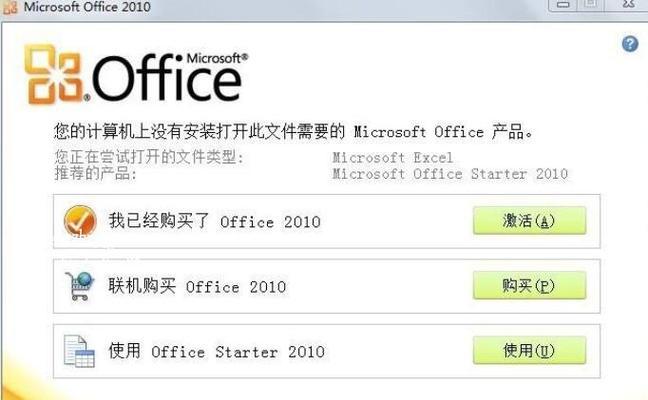Click the title bar Office icon
648x400 pixels.
[x=10, y=7]
